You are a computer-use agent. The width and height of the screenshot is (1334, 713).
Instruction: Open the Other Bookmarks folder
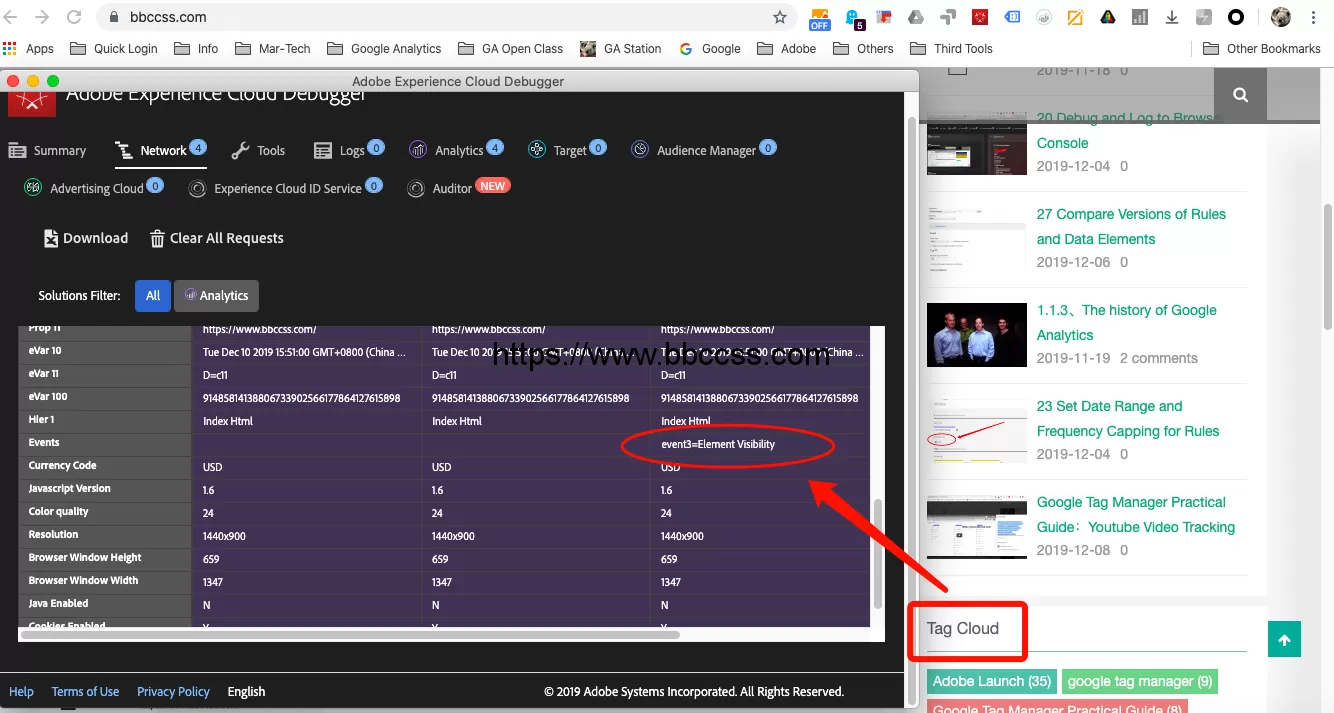1262,48
